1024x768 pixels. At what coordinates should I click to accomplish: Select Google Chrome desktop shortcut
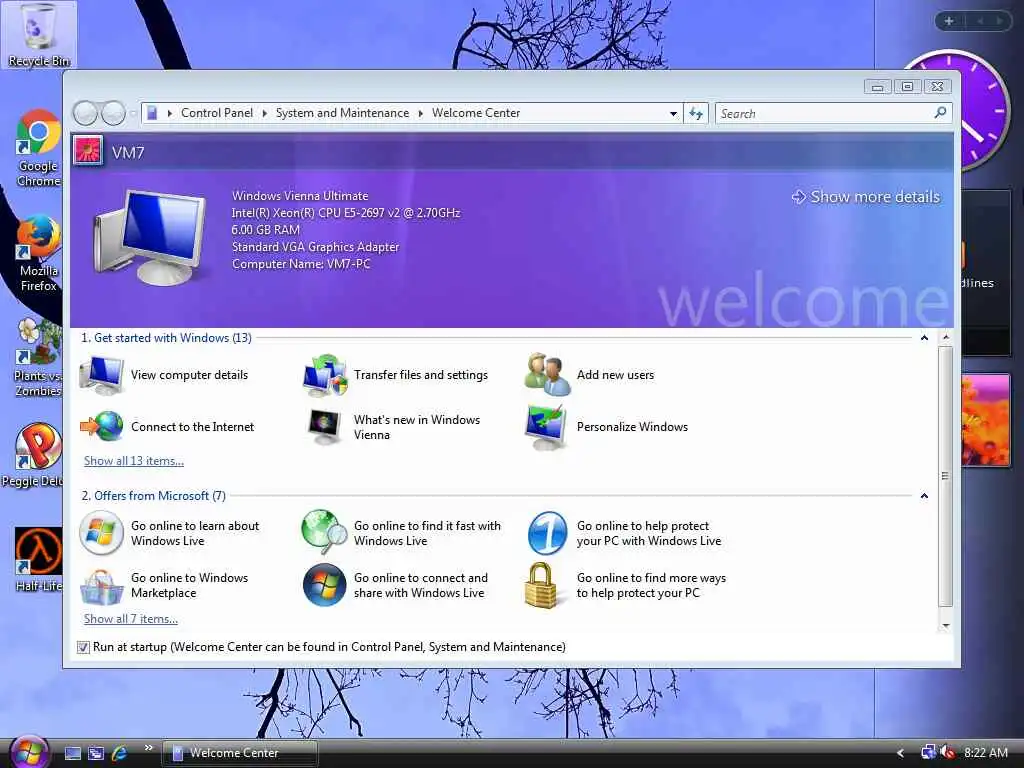39,149
